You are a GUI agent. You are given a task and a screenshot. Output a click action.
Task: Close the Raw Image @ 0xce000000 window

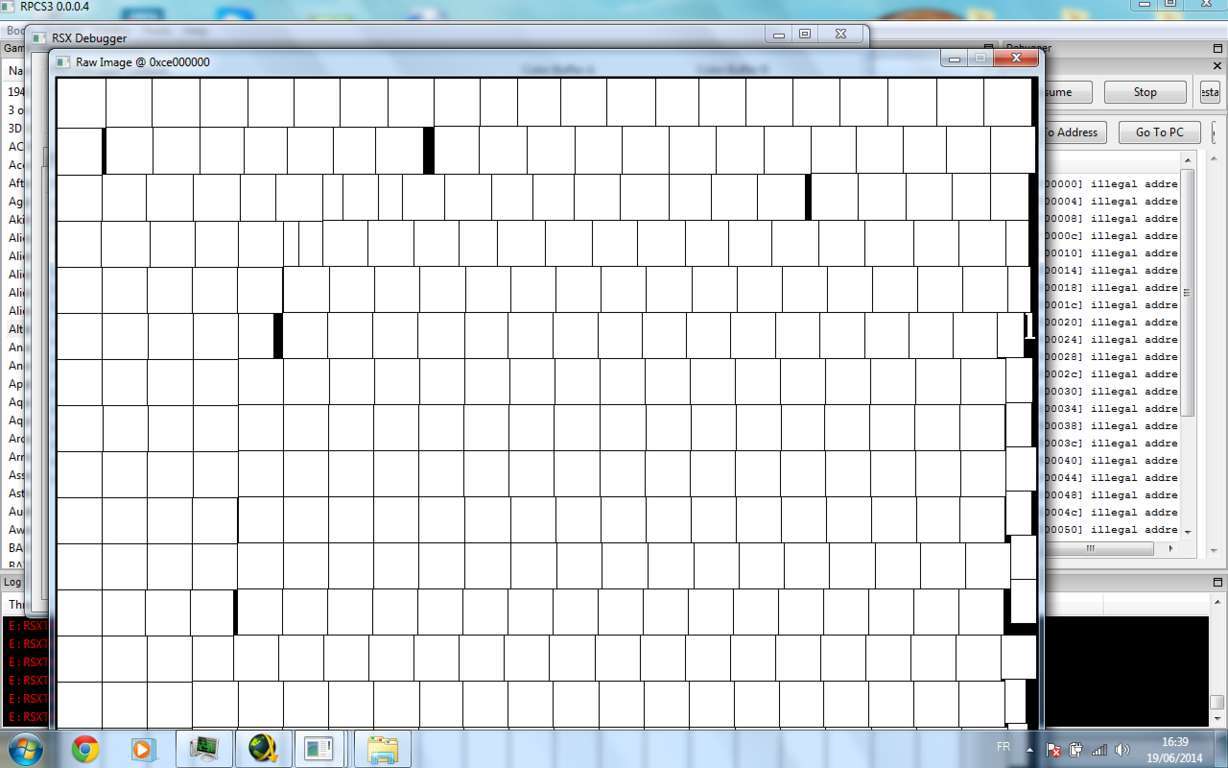(1017, 59)
